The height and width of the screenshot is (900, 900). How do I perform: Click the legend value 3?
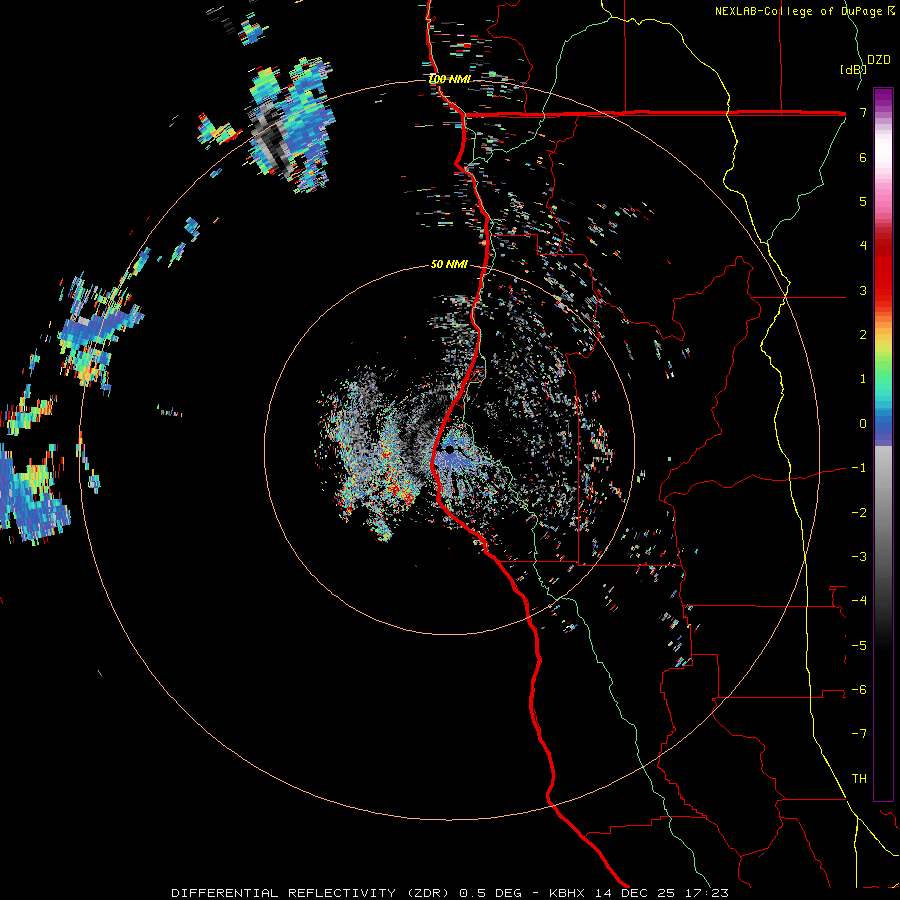tap(863, 290)
